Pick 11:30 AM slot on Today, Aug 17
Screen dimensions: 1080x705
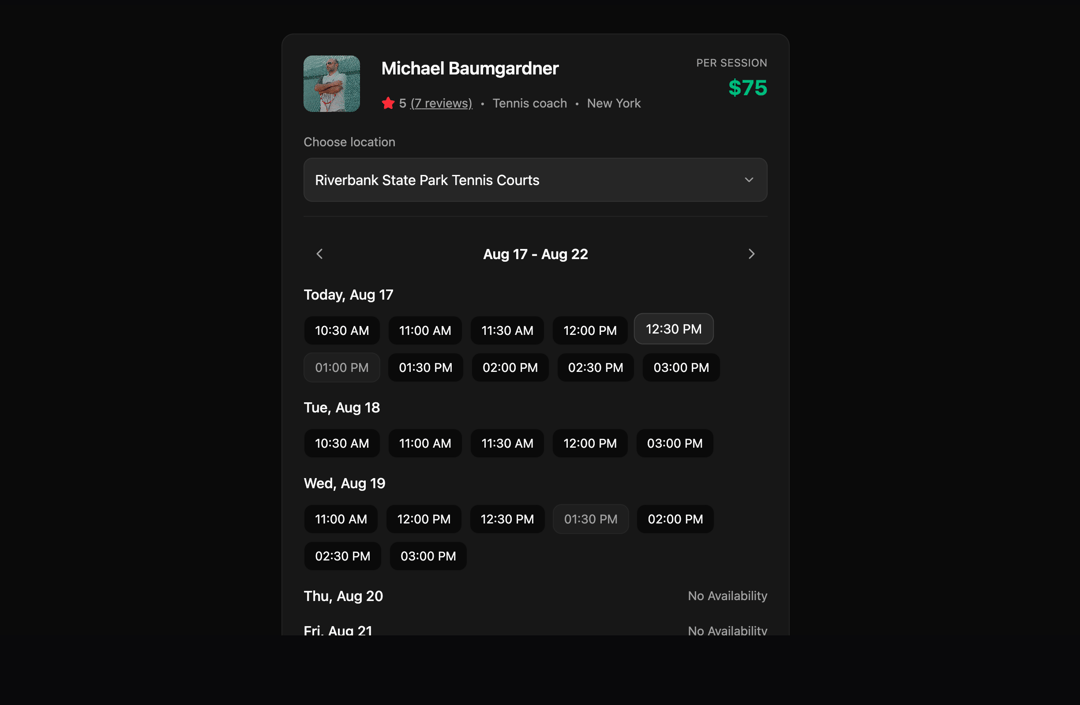pos(507,330)
